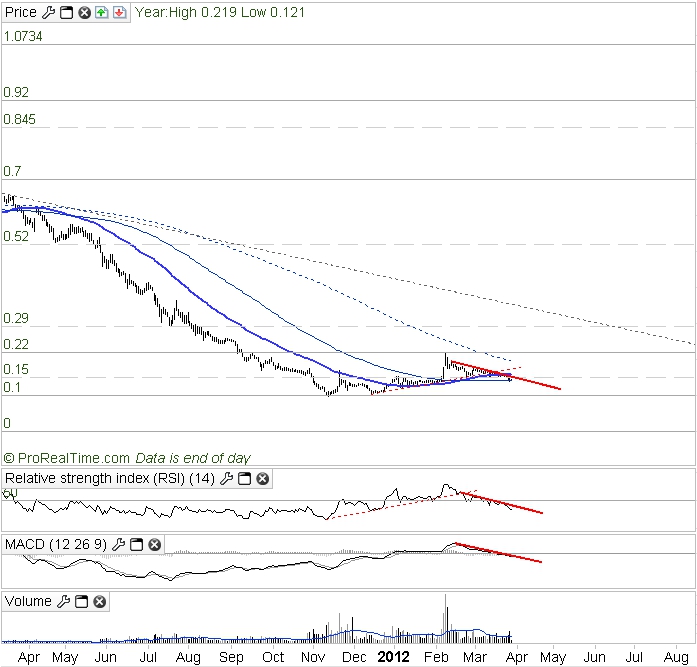697x667 pixels.
Task: Click the Nov label on time axis
Action: (x=313, y=657)
